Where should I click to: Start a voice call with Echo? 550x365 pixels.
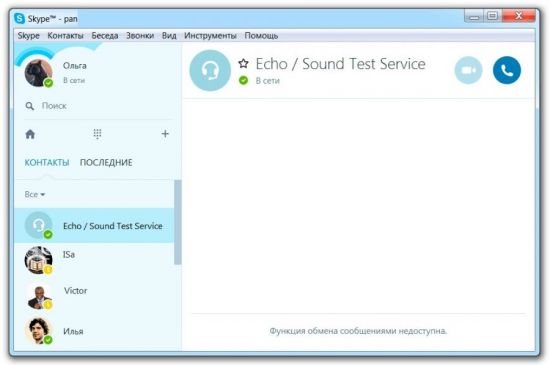pos(507,70)
